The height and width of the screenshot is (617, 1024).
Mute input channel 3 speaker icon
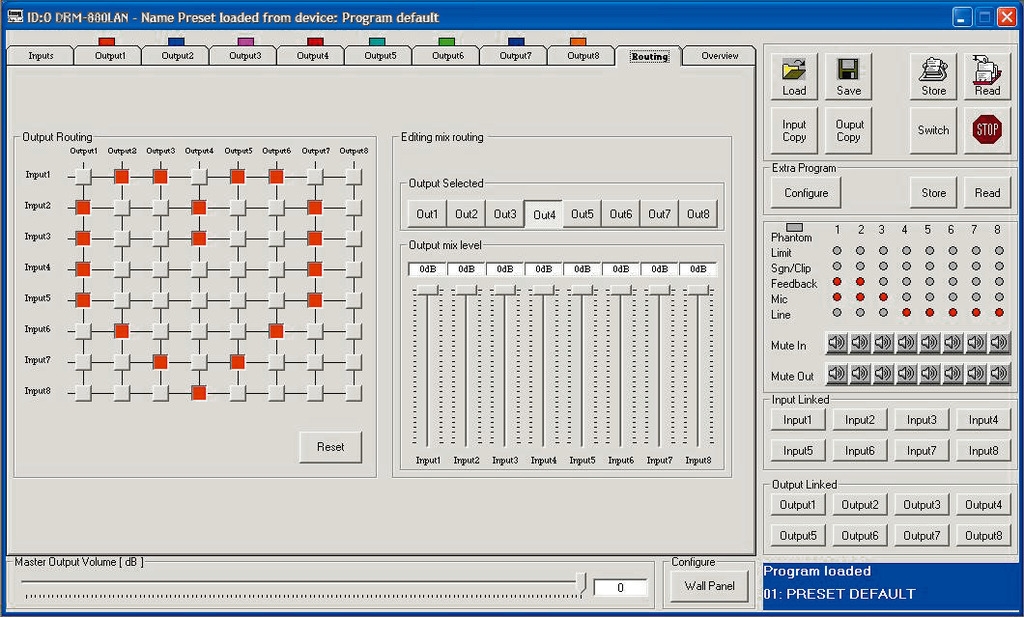point(883,342)
